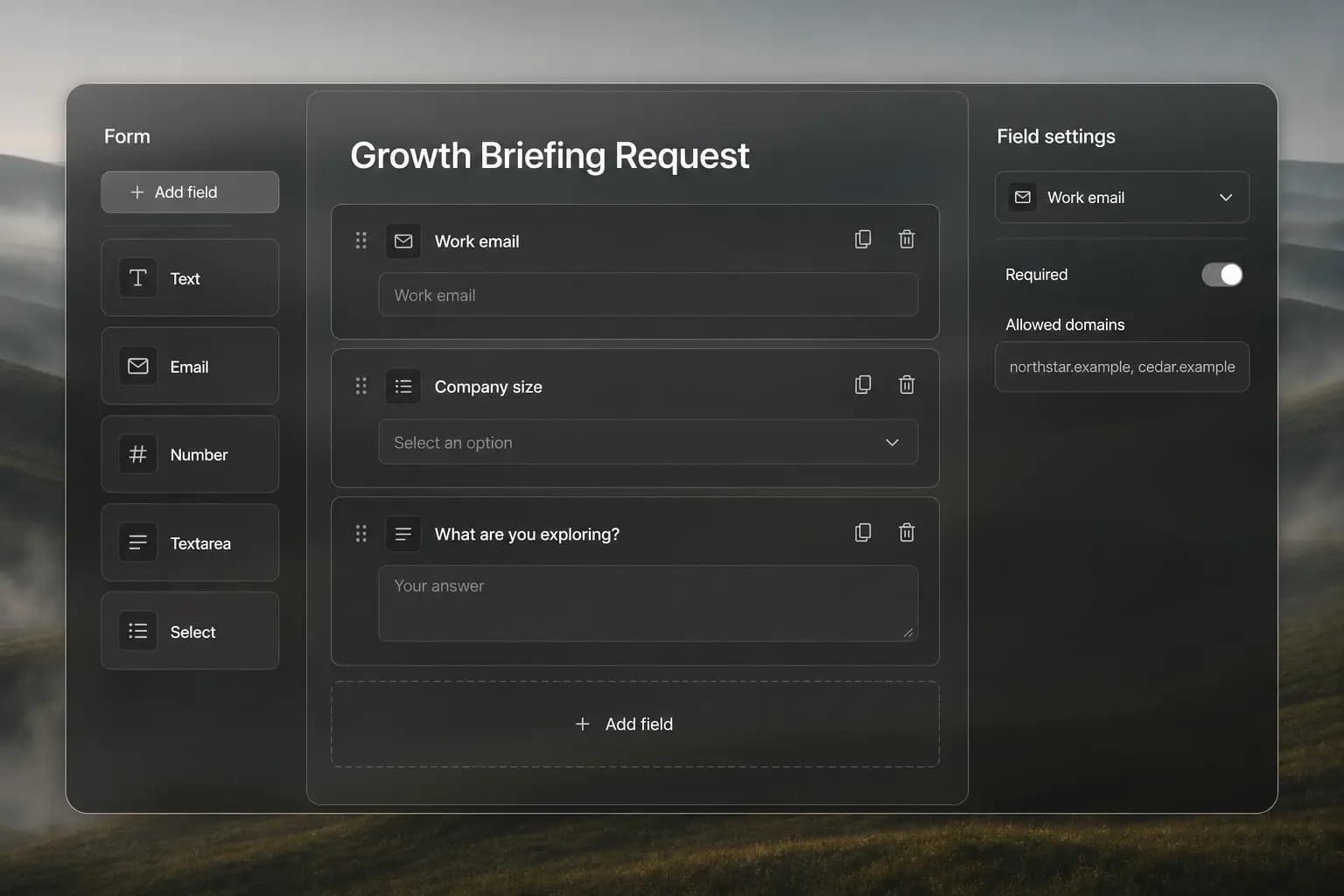Click trash icon on What are you exploring
This screenshot has height=896, width=1344.
906,532
